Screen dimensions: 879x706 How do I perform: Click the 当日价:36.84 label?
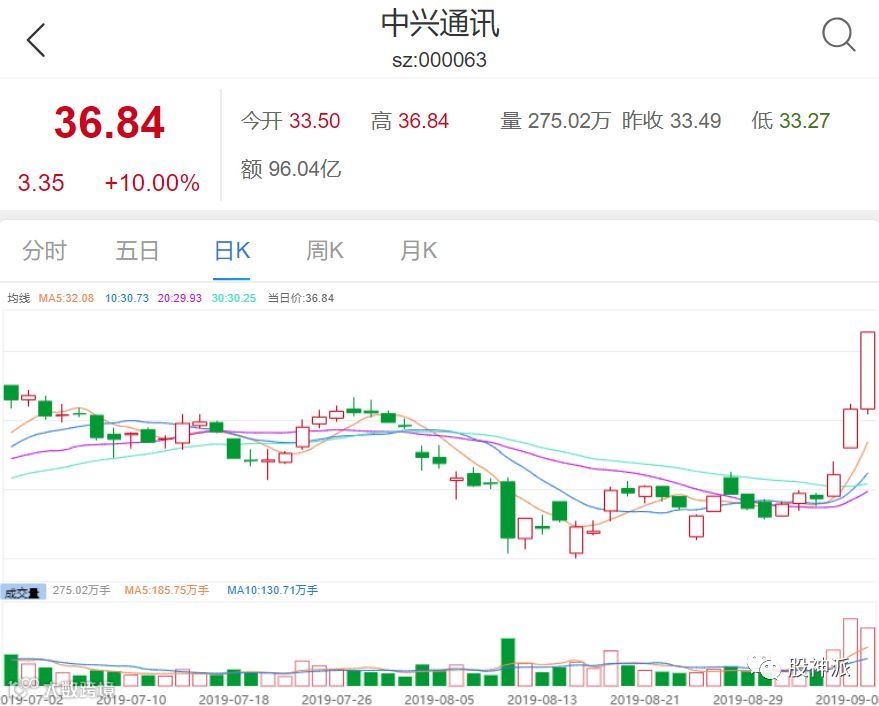[300, 298]
